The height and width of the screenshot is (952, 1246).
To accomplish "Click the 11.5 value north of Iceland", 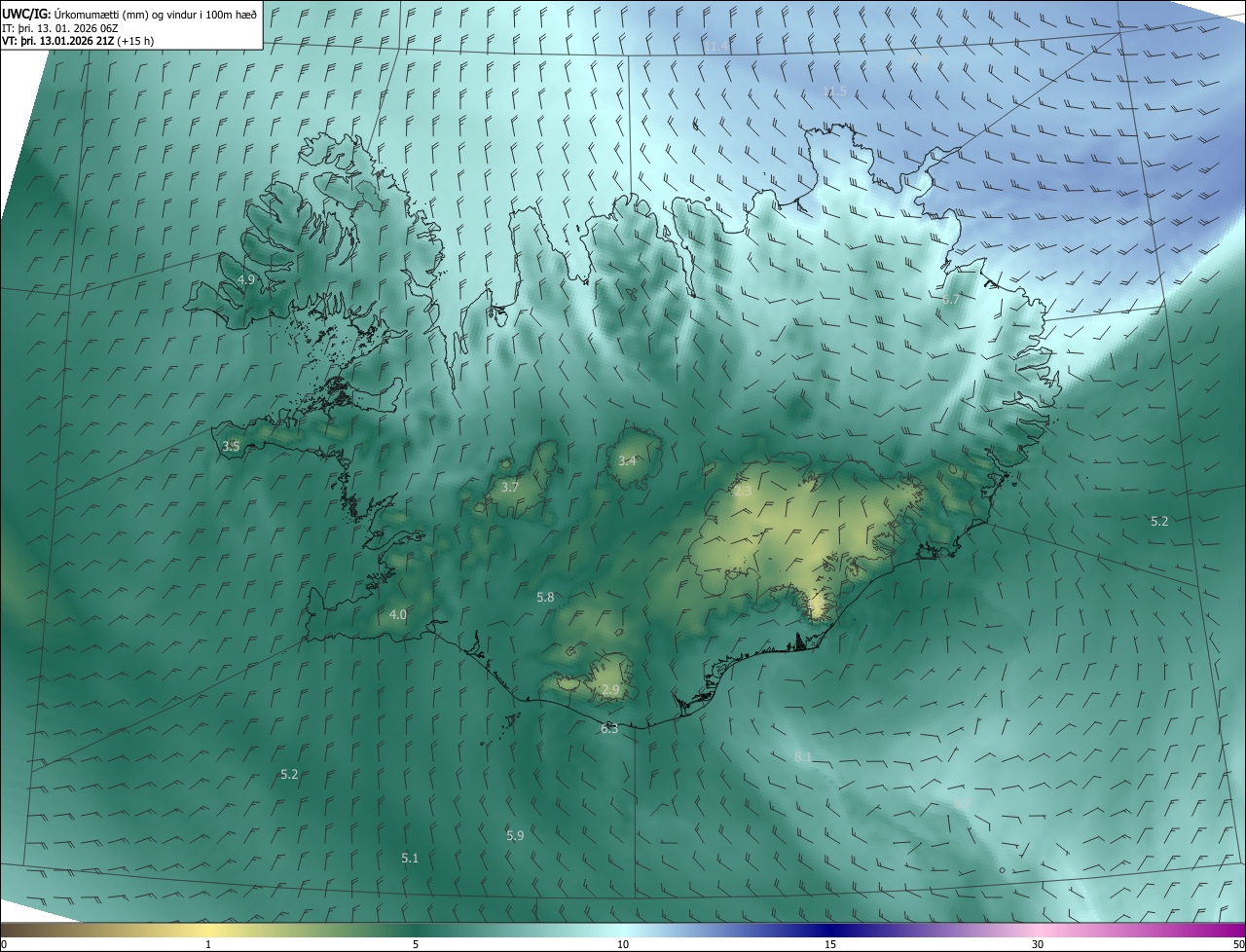I will coord(834,92).
